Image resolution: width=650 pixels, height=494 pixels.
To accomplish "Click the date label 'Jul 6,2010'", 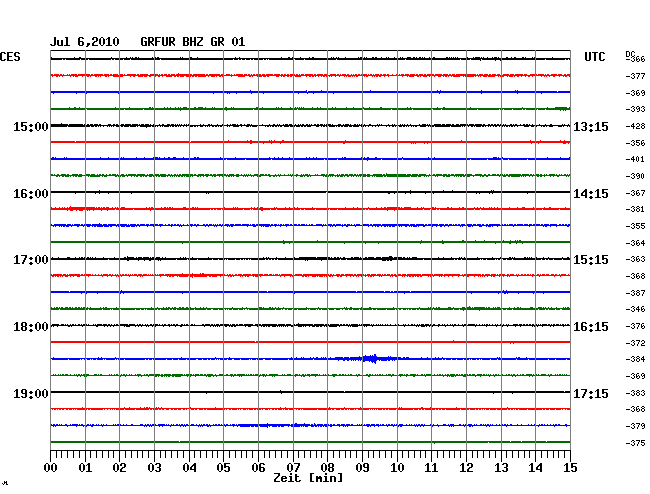I will 85,42.
